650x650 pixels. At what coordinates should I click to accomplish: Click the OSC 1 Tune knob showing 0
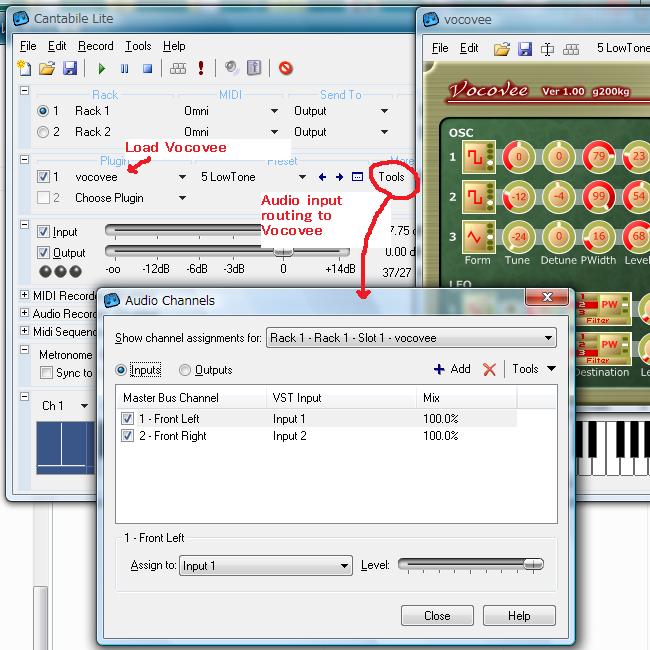point(518,157)
